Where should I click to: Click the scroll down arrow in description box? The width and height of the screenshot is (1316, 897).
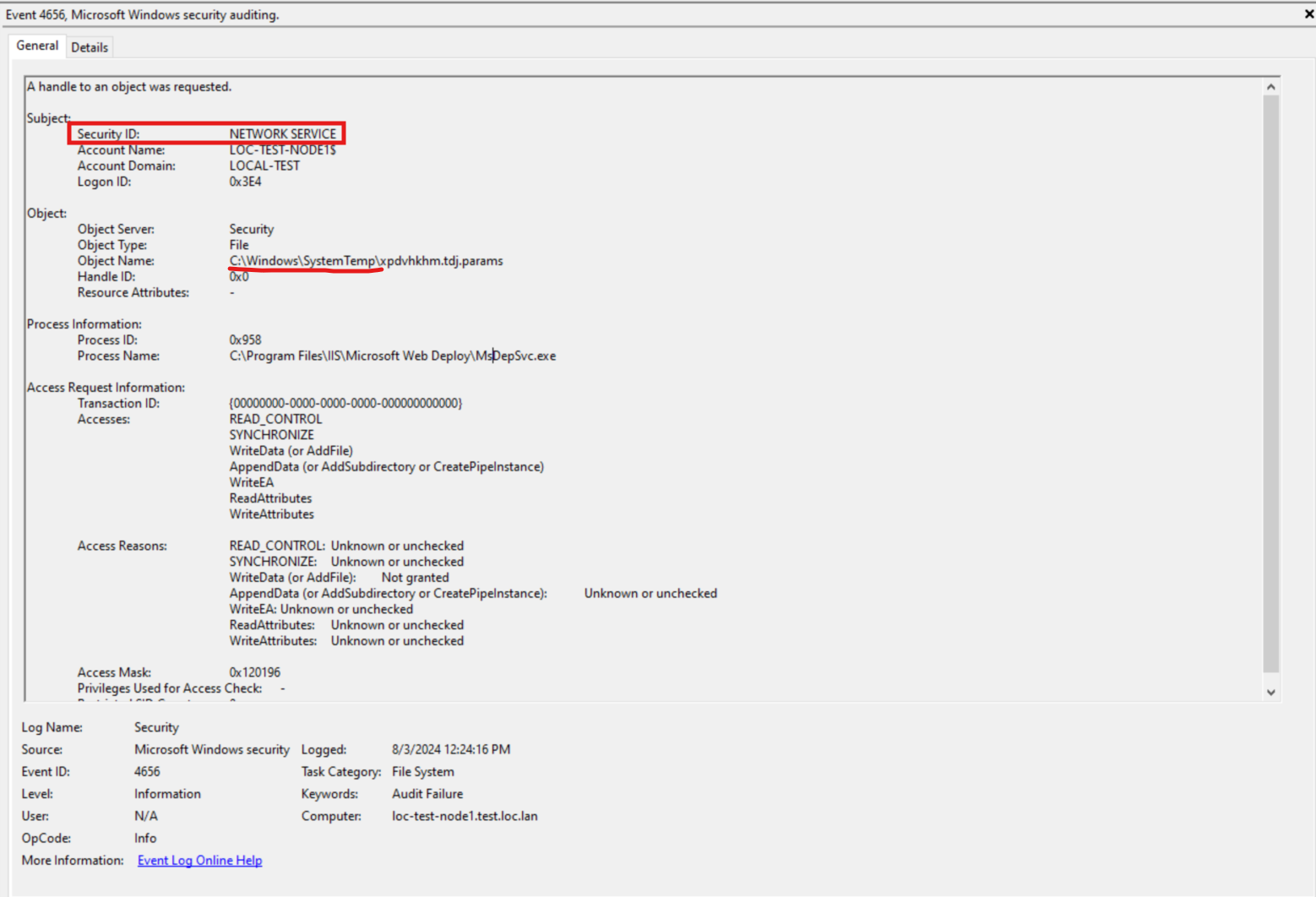1270,692
